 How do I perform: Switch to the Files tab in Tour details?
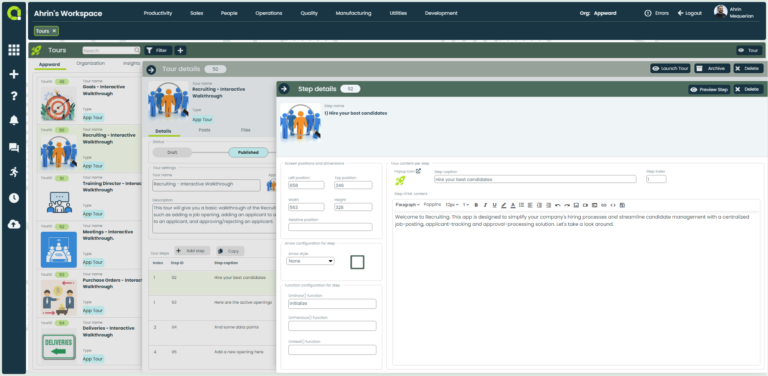(x=245, y=130)
